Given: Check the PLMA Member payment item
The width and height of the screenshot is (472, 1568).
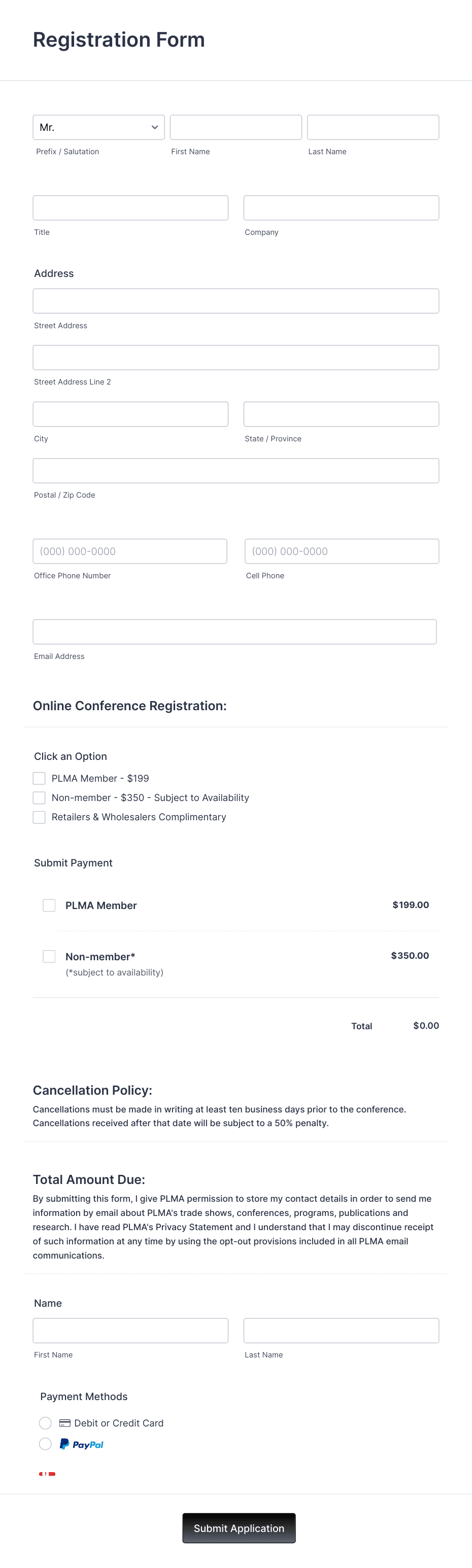Looking at the screenshot, I should (49, 905).
